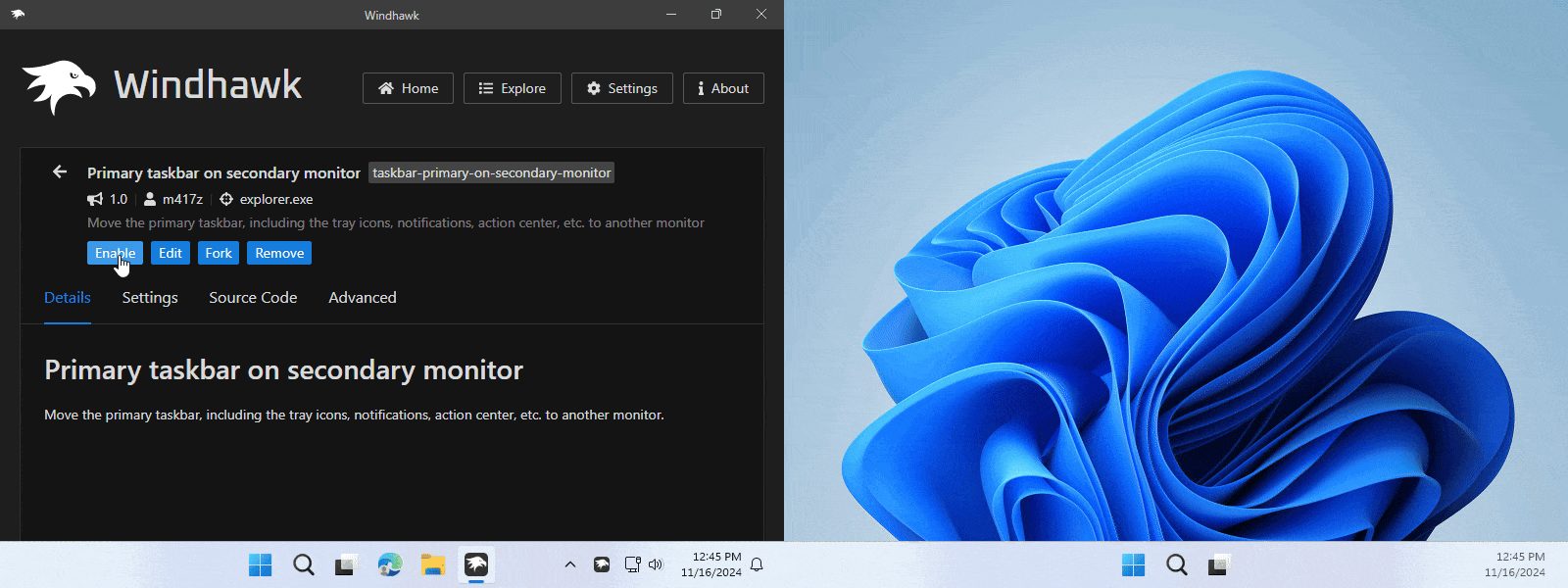The height and width of the screenshot is (588, 1568).
Task: Open File Explorer from the taskbar
Action: (433, 564)
